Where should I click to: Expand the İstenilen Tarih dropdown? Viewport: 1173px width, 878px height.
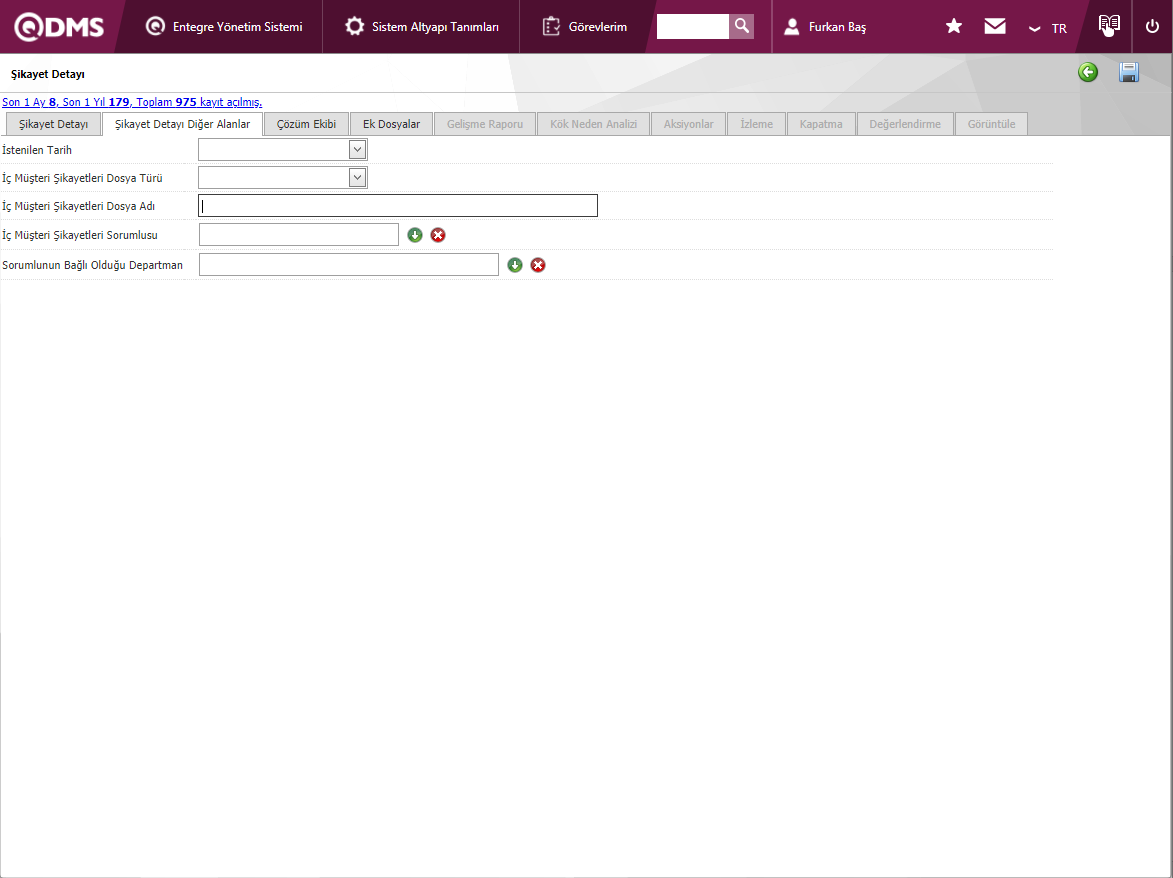click(x=357, y=150)
